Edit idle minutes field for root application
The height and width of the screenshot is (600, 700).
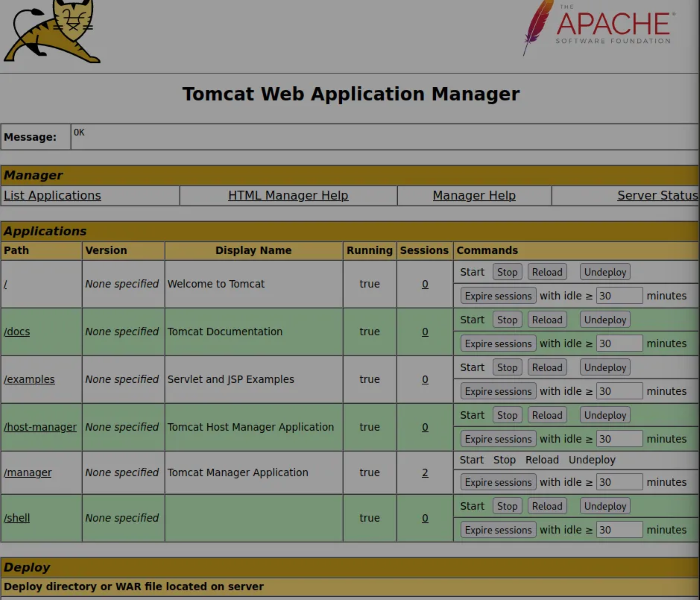point(619,296)
